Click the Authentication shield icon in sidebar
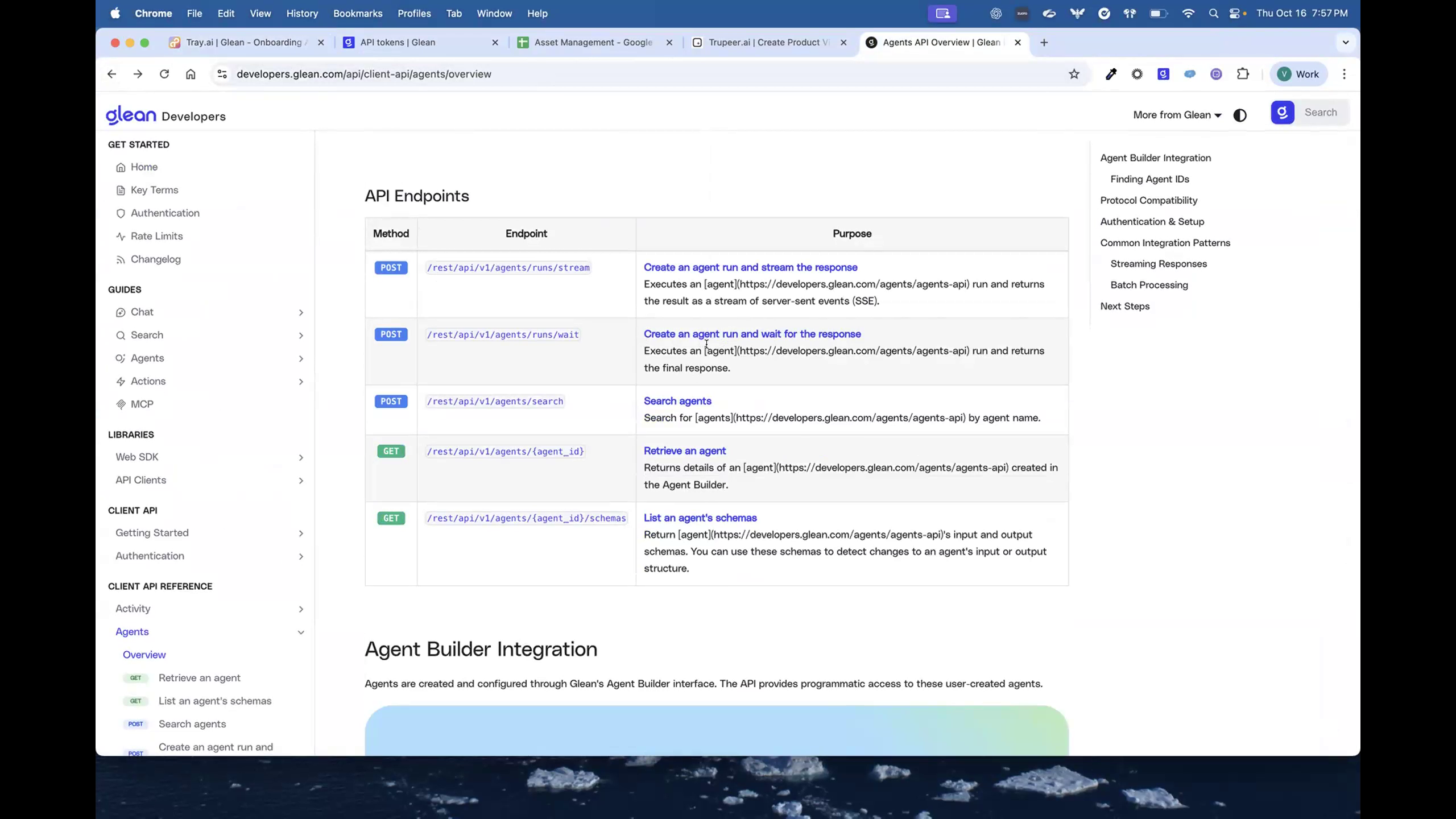Viewport: 1456px width, 819px height. click(x=121, y=213)
